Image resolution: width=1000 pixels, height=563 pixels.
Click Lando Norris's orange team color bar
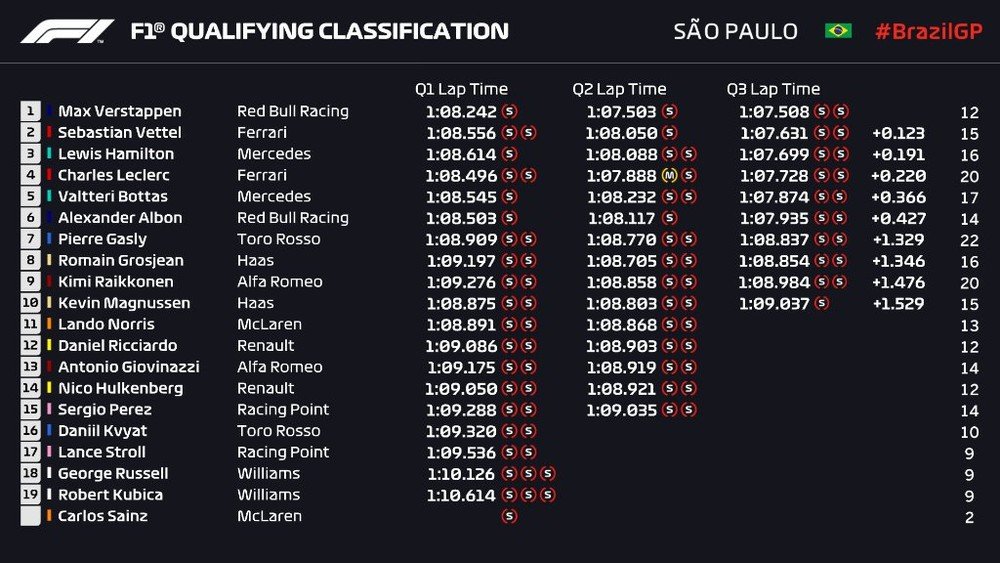pos(48,324)
